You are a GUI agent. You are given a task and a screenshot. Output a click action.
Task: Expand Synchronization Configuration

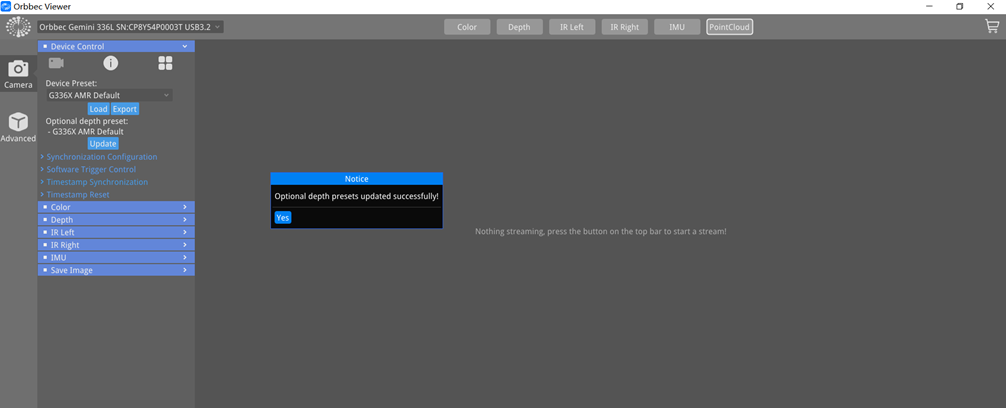click(x=101, y=157)
